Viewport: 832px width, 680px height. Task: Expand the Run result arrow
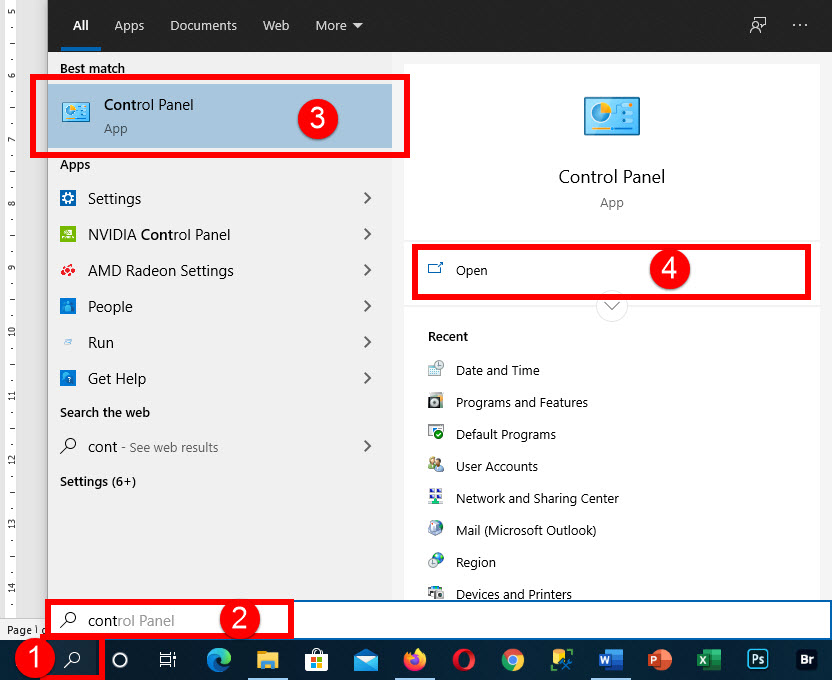[367, 343]
